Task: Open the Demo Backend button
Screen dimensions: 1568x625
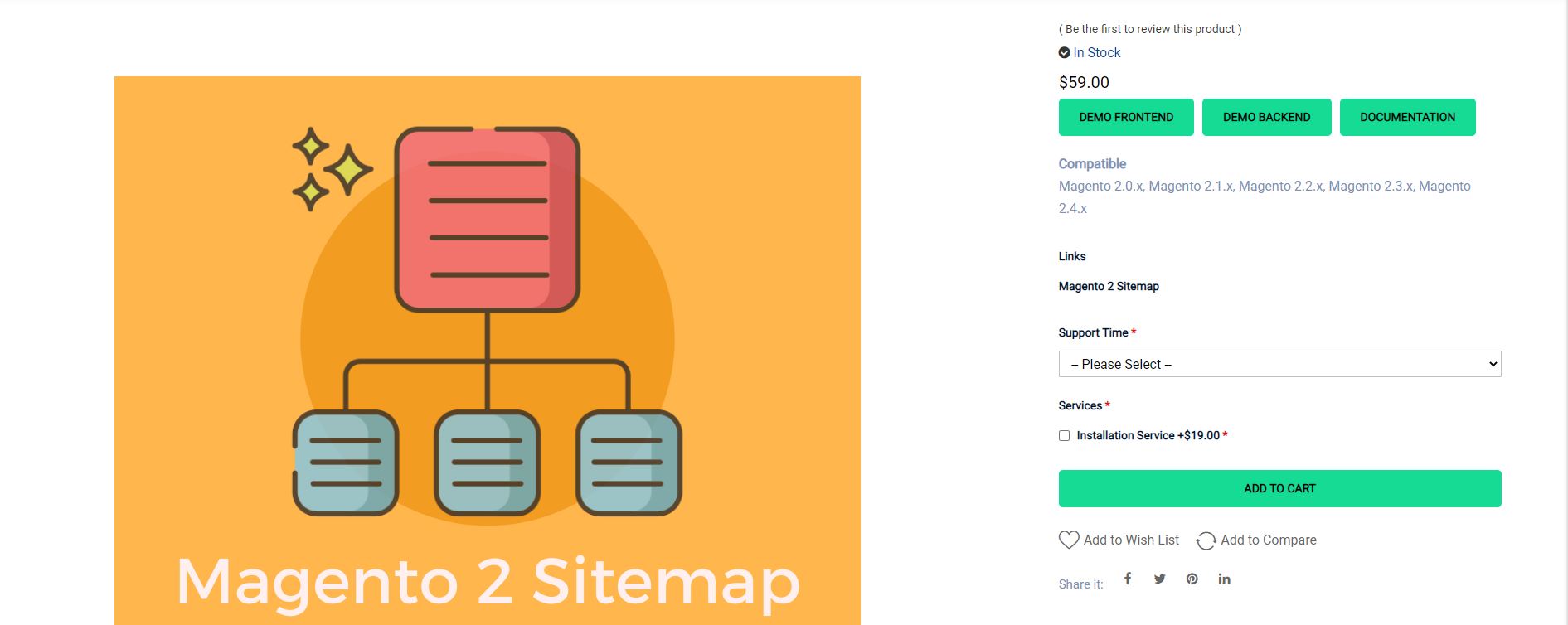Action: (1266, 117)
